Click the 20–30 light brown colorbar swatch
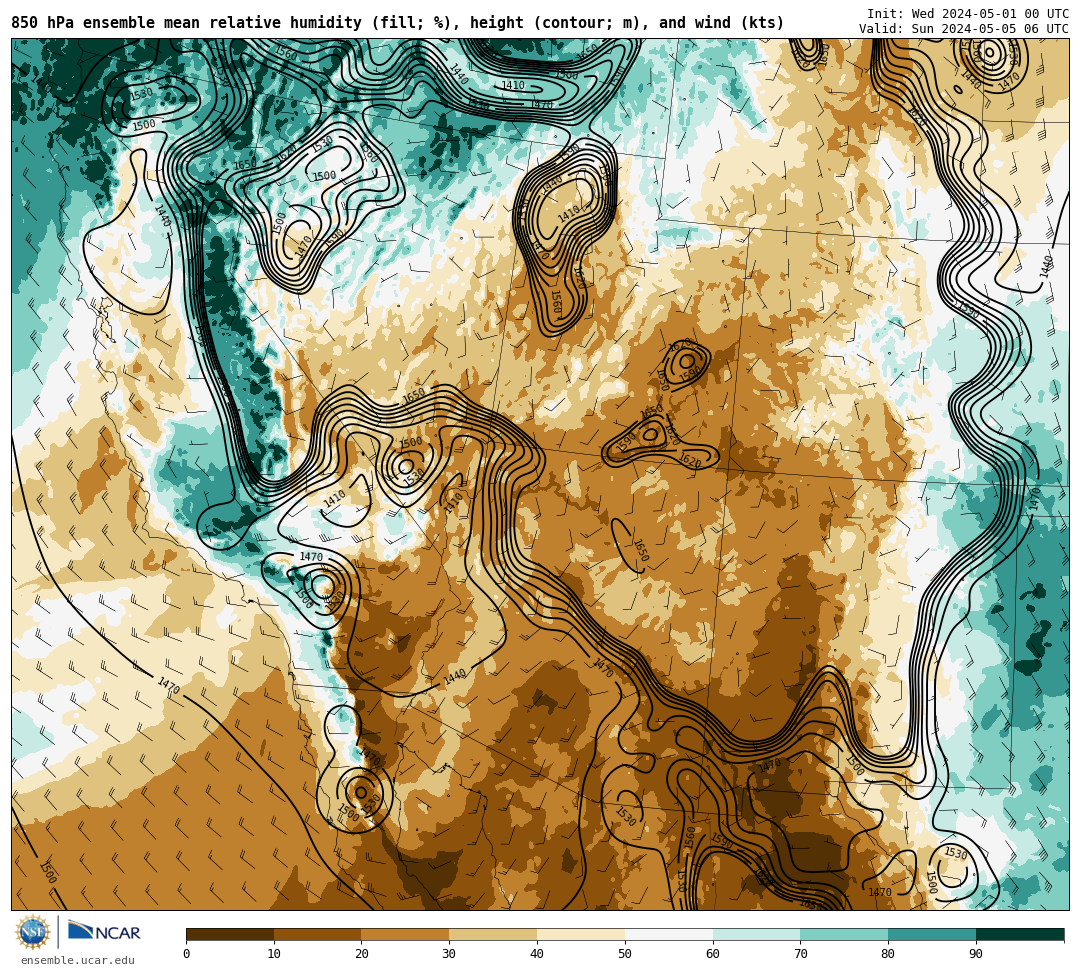1080x973 pixels. [x=406, y=934]
